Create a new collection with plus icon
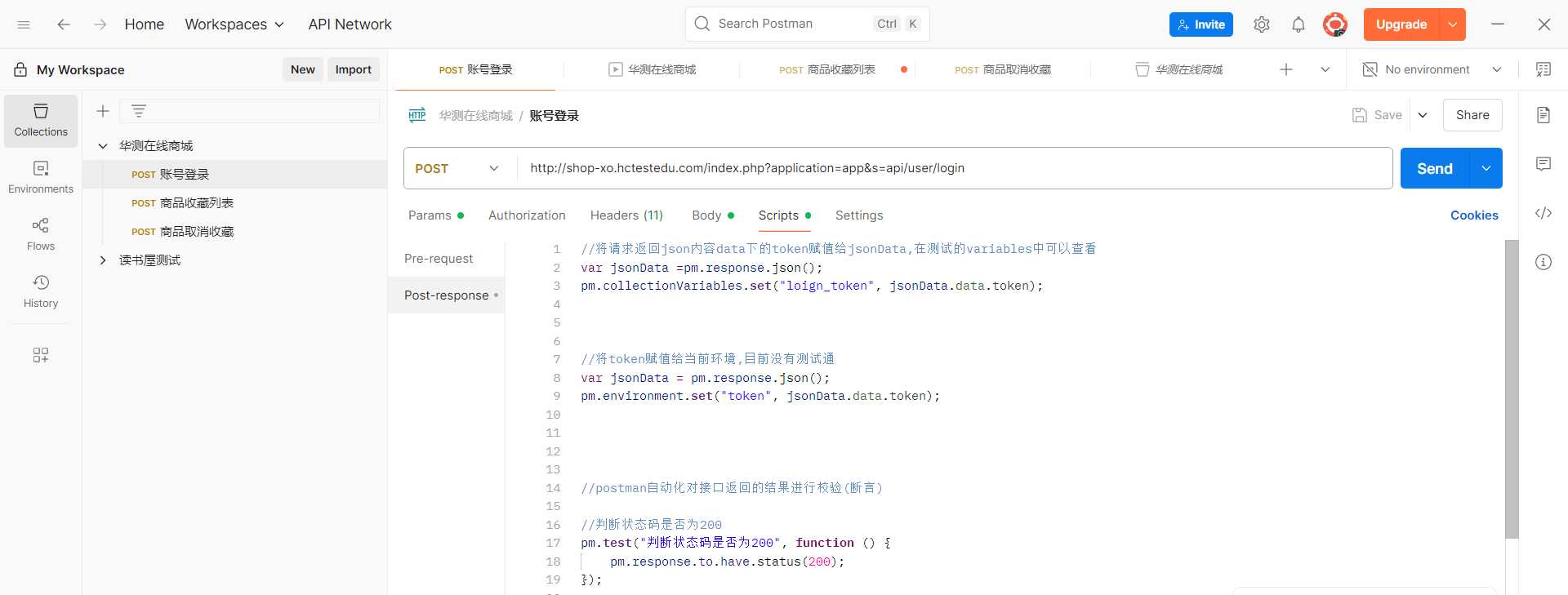Image resolution: width=1568 pixels, height=595 pixels. [103, 111]
